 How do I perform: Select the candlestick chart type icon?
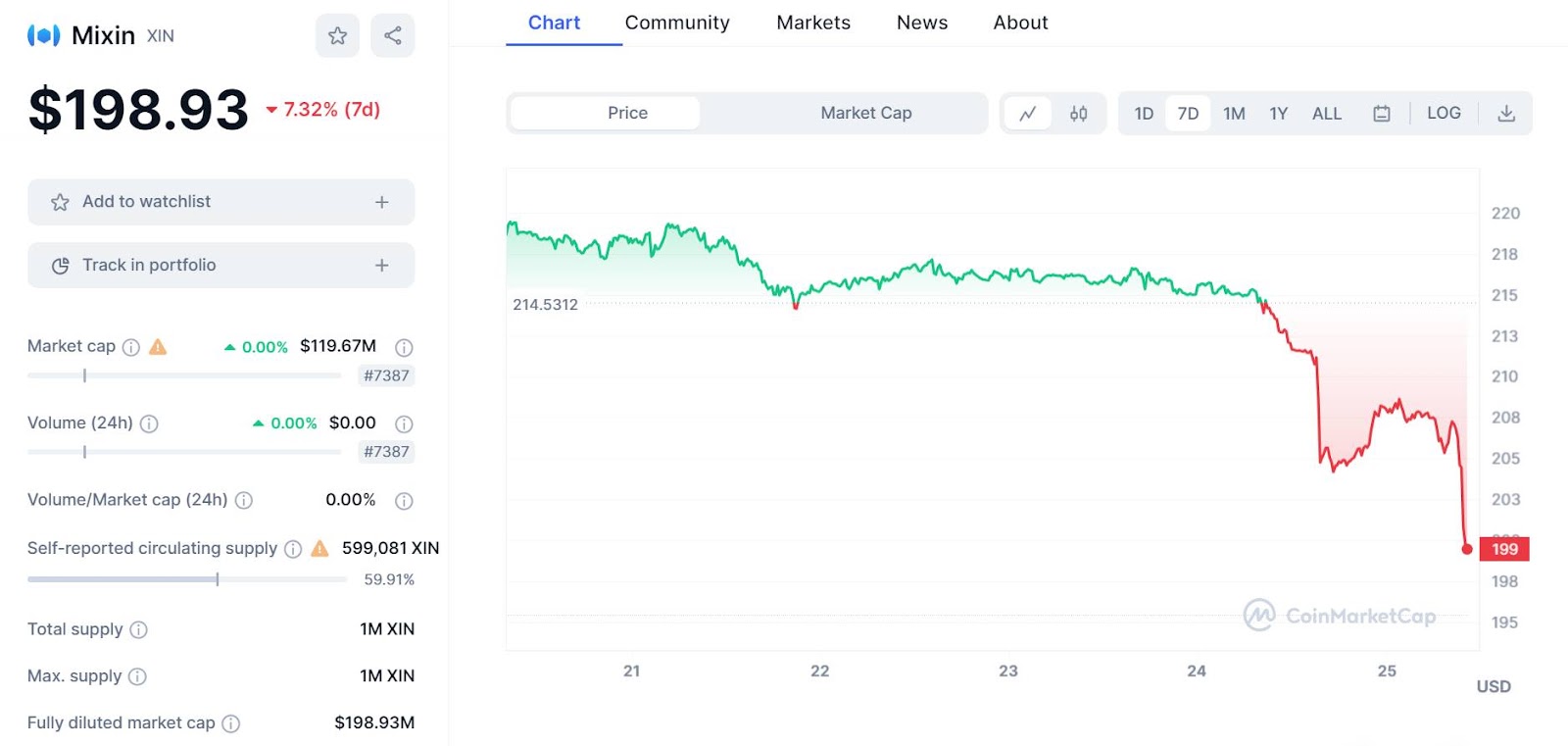point(1079,114)
